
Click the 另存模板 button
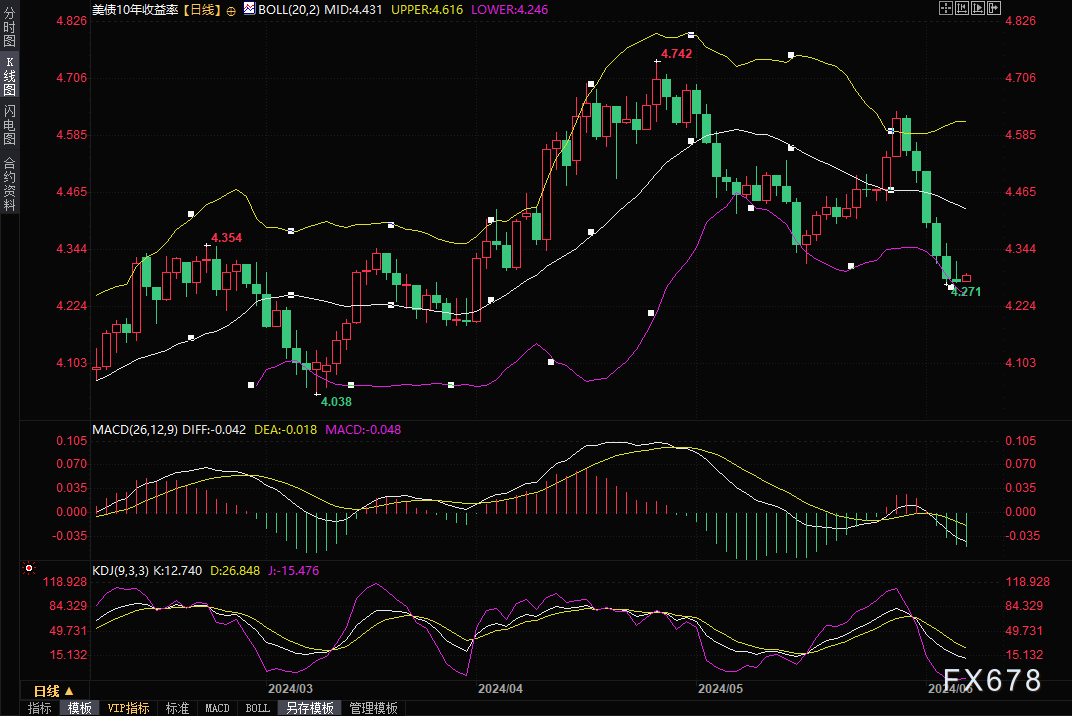309,708
